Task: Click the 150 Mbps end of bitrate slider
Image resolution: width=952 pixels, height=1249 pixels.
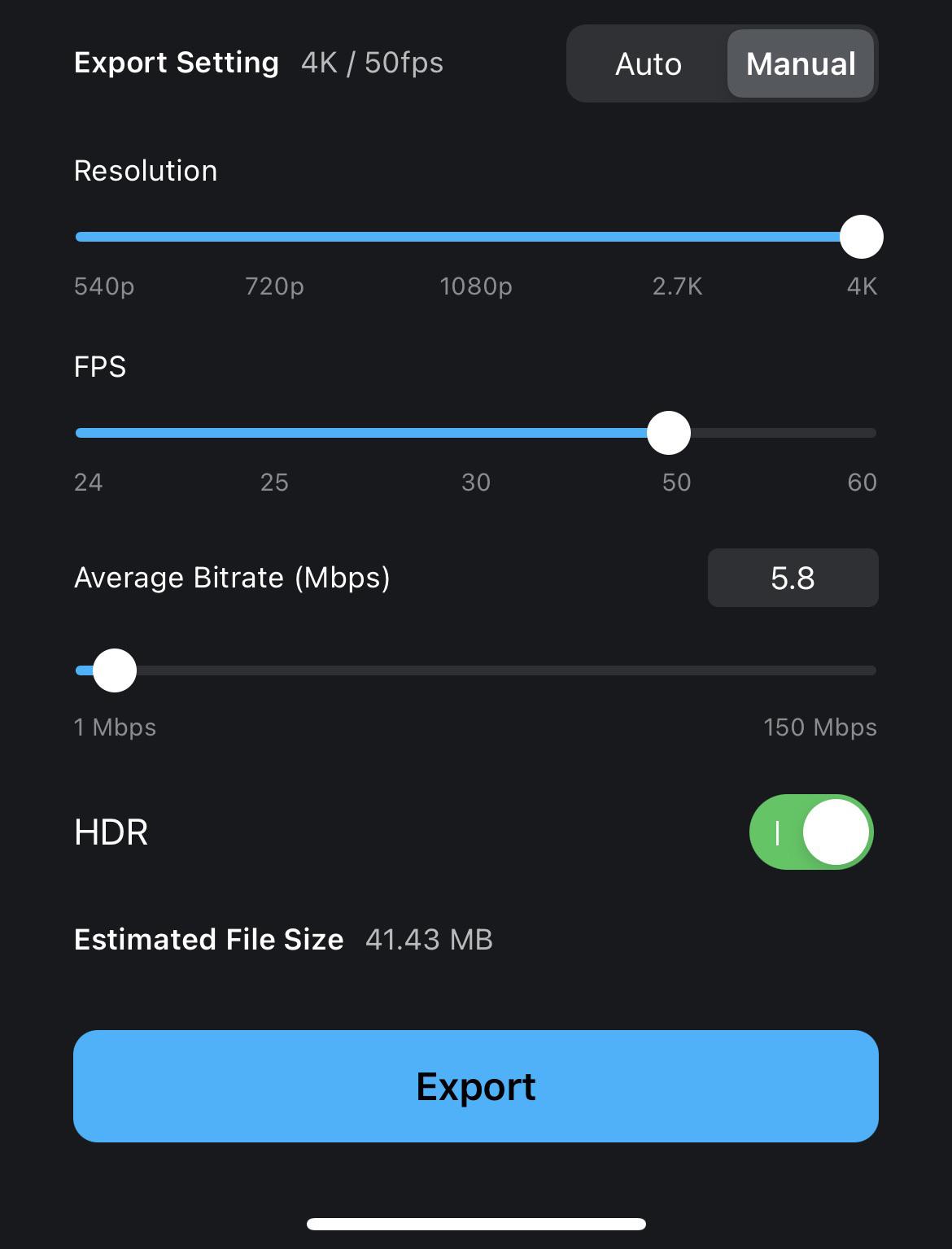Action: coord(871,670)
